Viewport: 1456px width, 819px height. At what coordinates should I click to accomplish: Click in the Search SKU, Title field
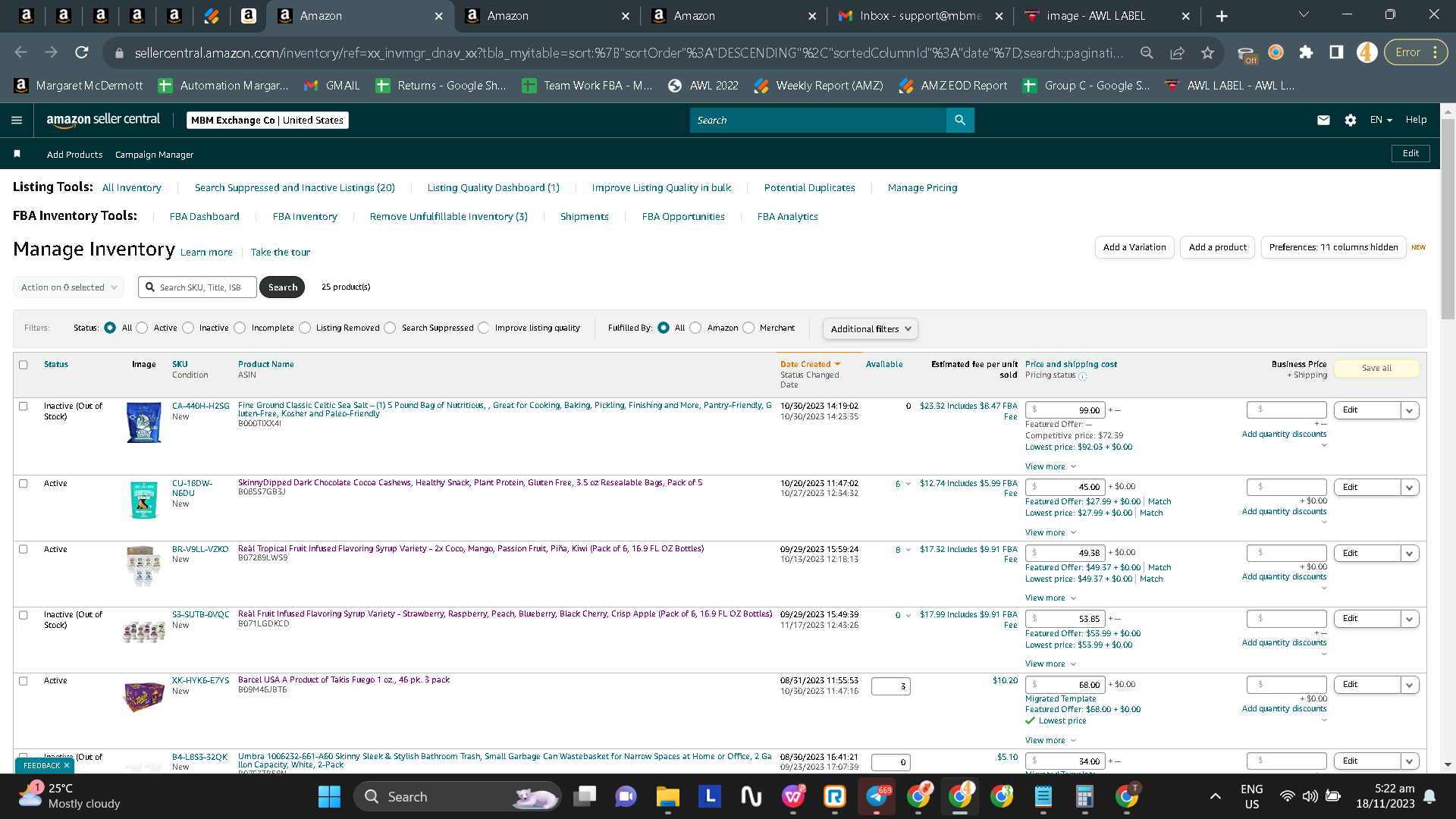(x=197, y=287)
